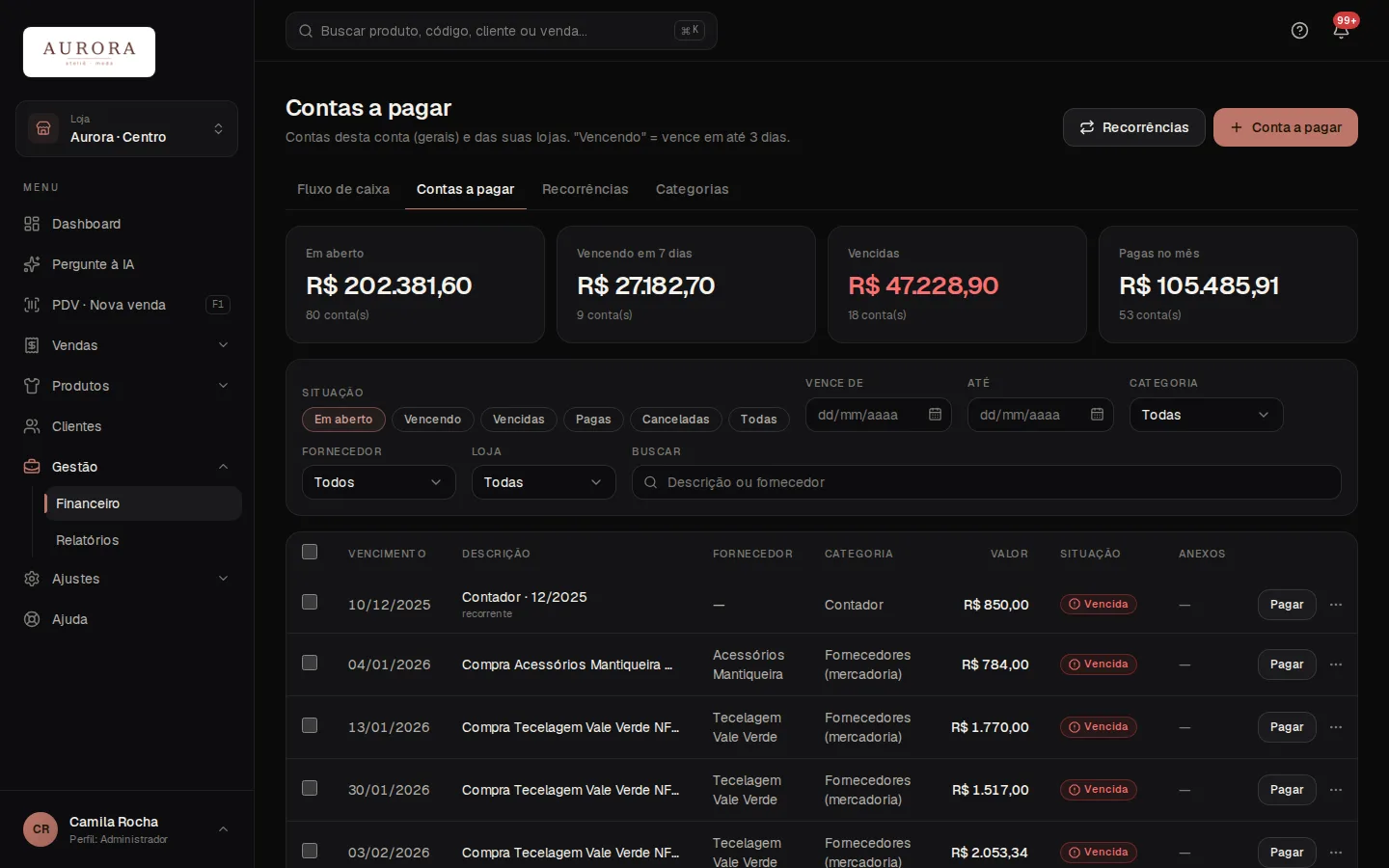The width and height of the screenshot is (1389, 868).
Task: Open notifications bell with 99+ badge
Action: pos(1341,30)
